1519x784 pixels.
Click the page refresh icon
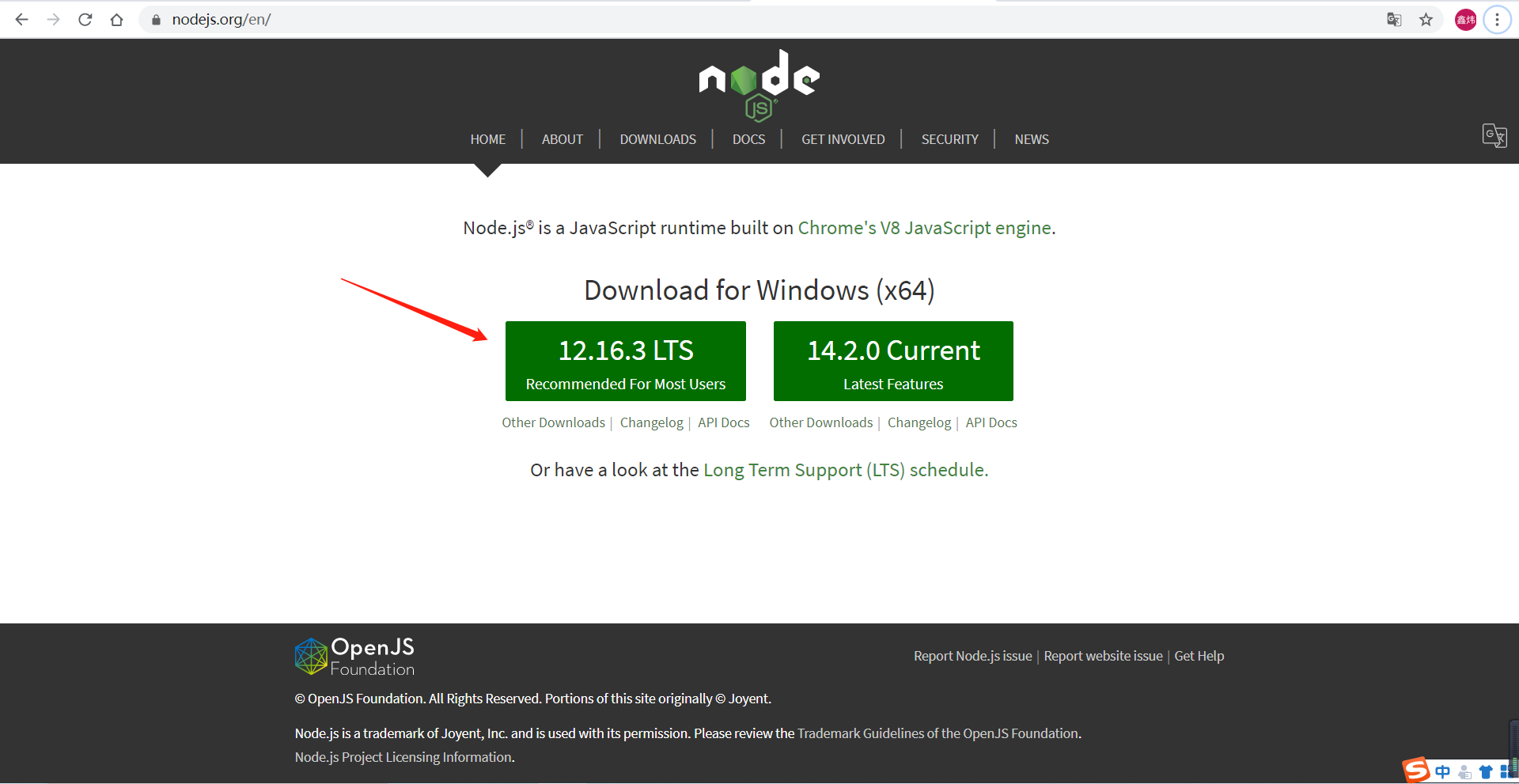point(85,19)
